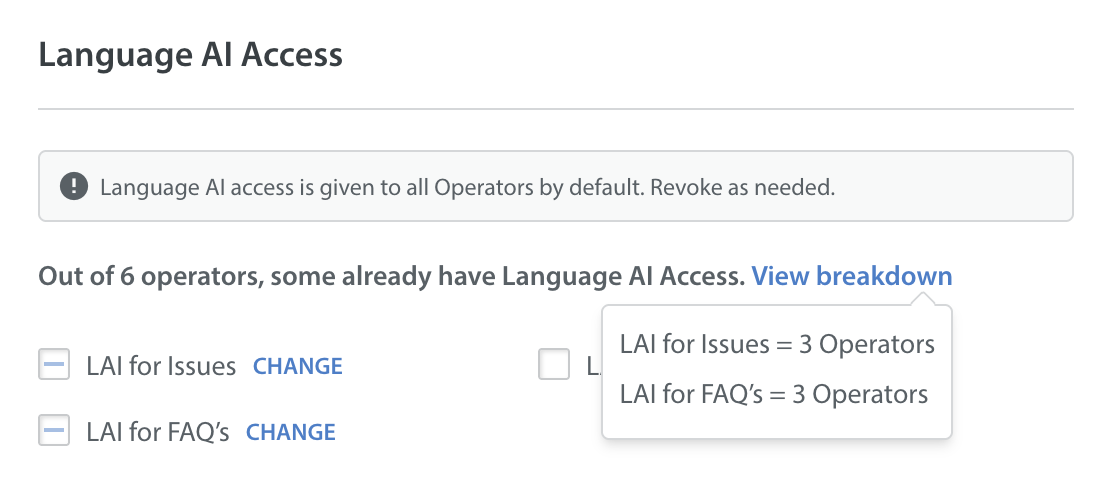The image size is (1110, 480).
Task: Open the View breakdown link
Action: click(x=852, y=276)
